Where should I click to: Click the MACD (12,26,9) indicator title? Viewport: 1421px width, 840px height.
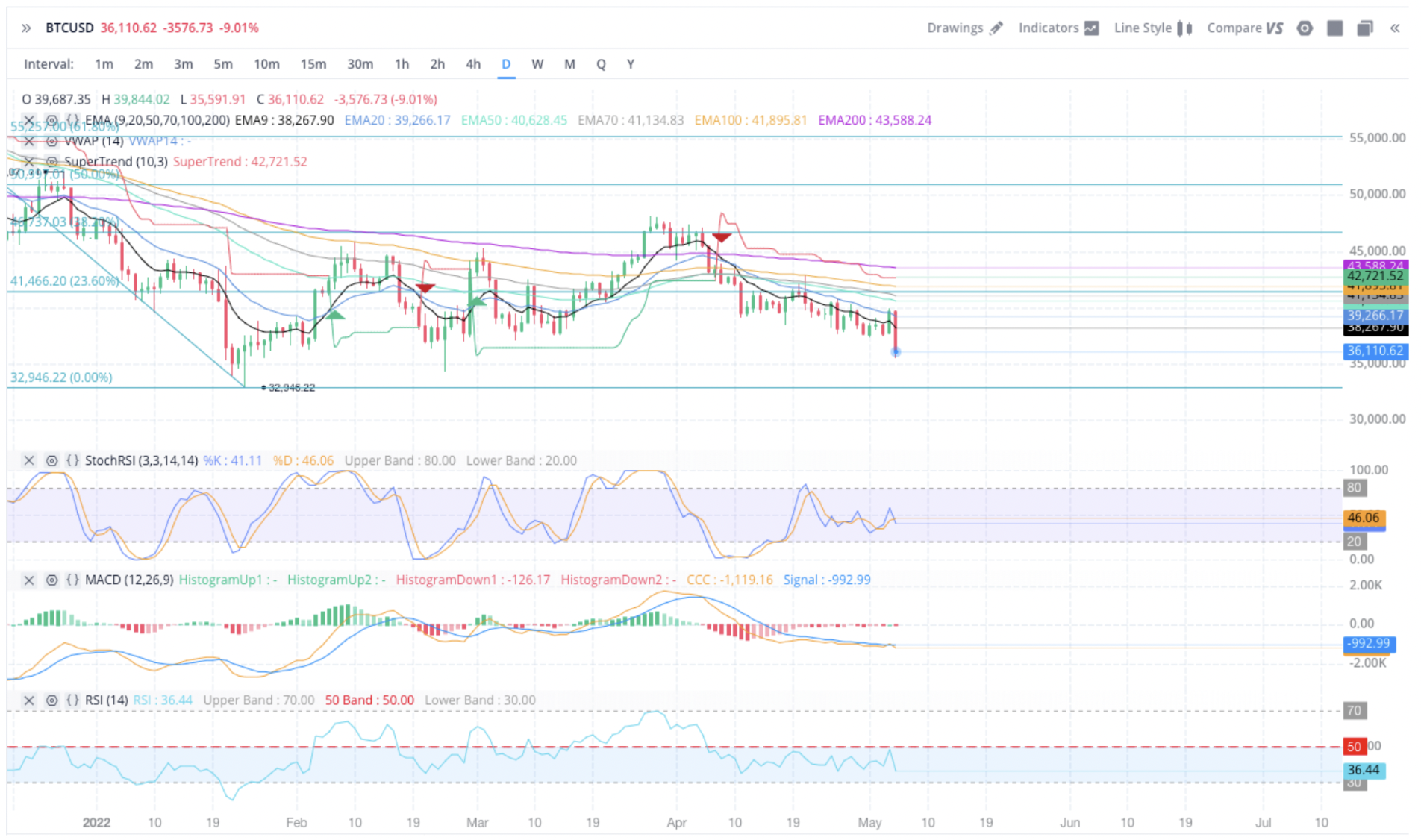pos(129,580)
